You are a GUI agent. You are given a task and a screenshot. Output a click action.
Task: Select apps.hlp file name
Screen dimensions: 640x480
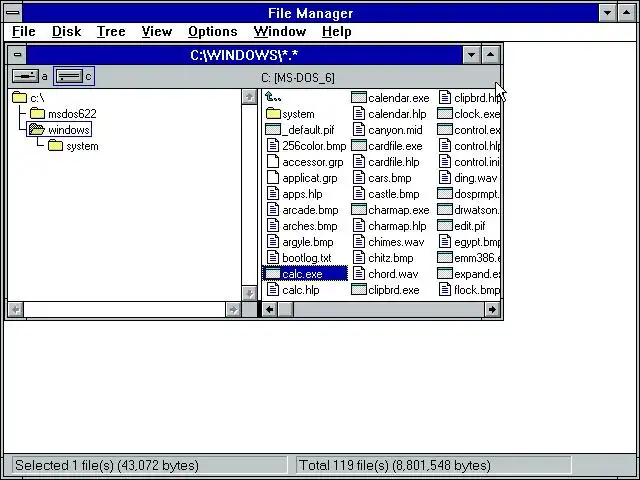click(302, 194)
